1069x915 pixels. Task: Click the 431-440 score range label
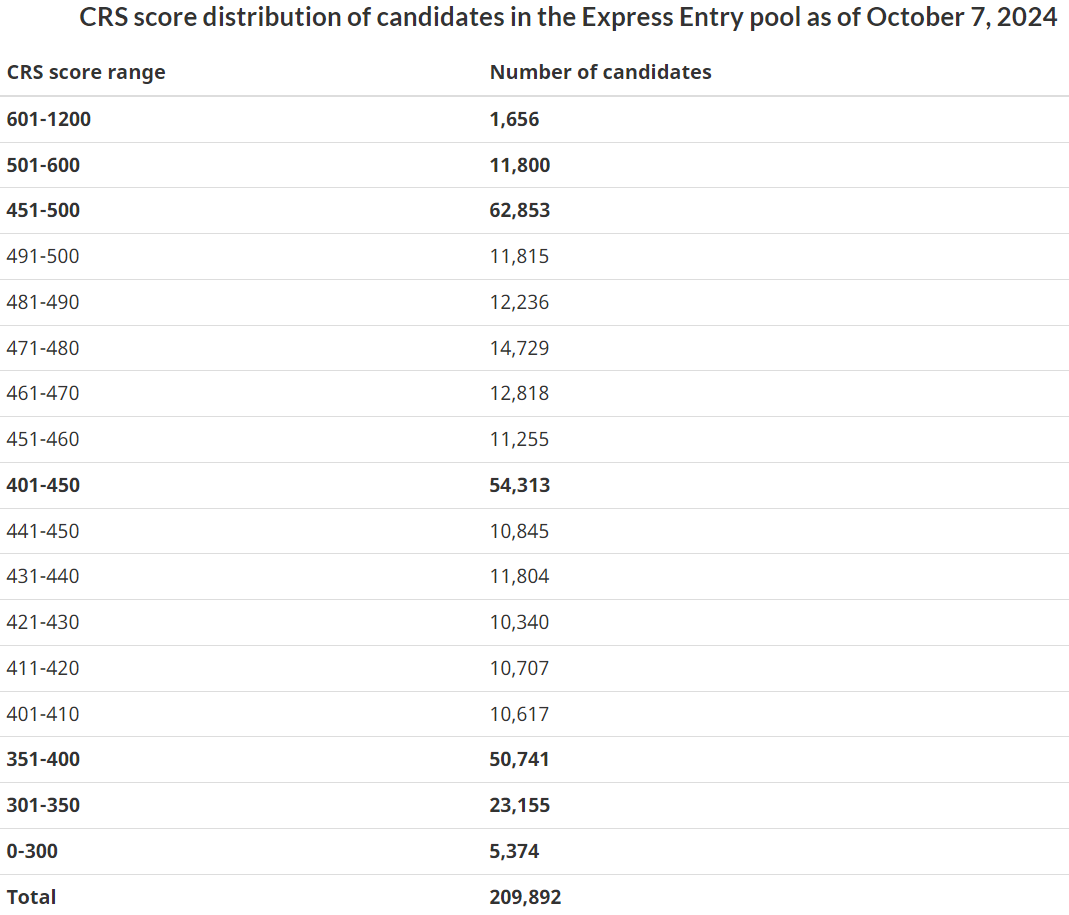(43, 576)
